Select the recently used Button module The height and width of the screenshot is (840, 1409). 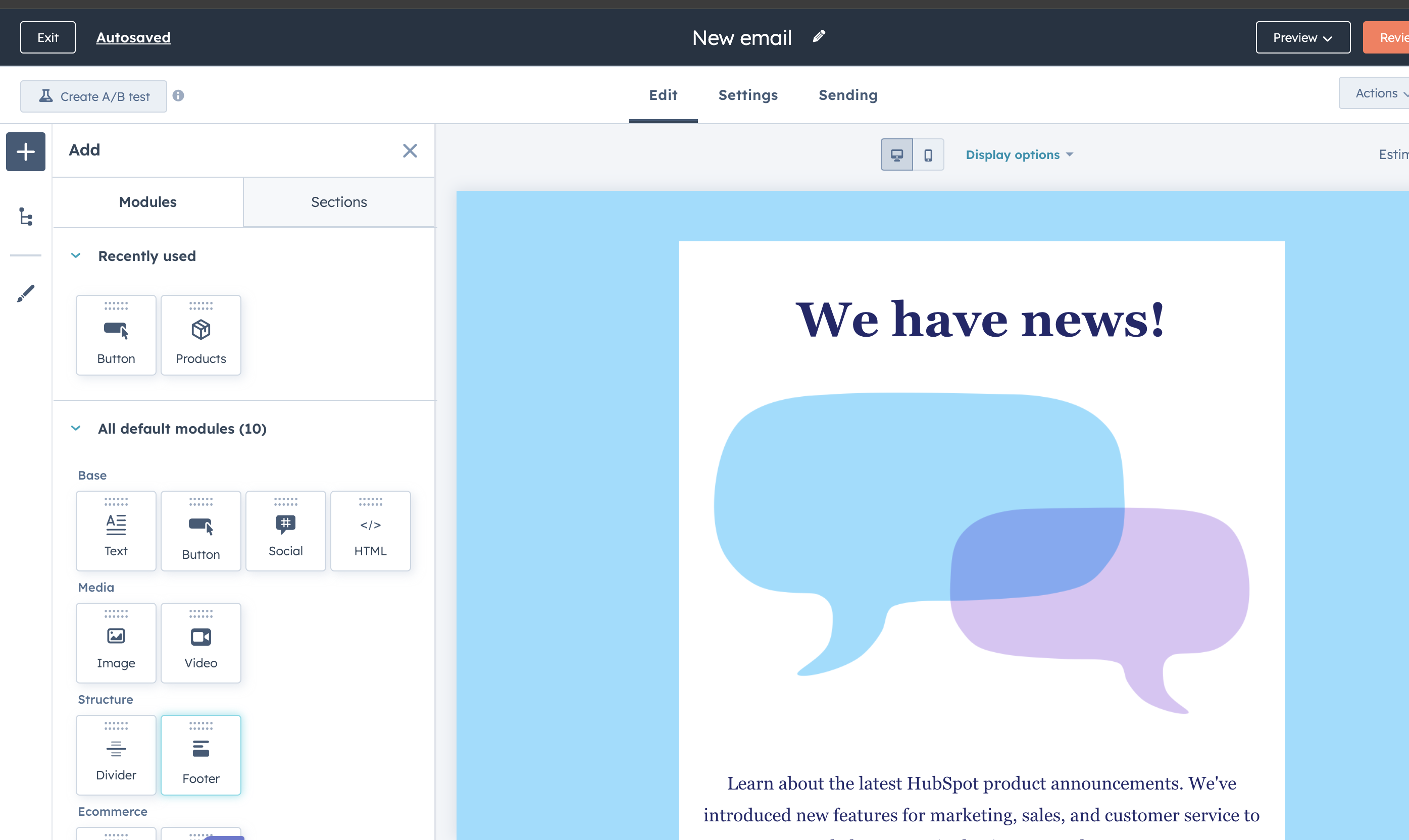point(116,335)
